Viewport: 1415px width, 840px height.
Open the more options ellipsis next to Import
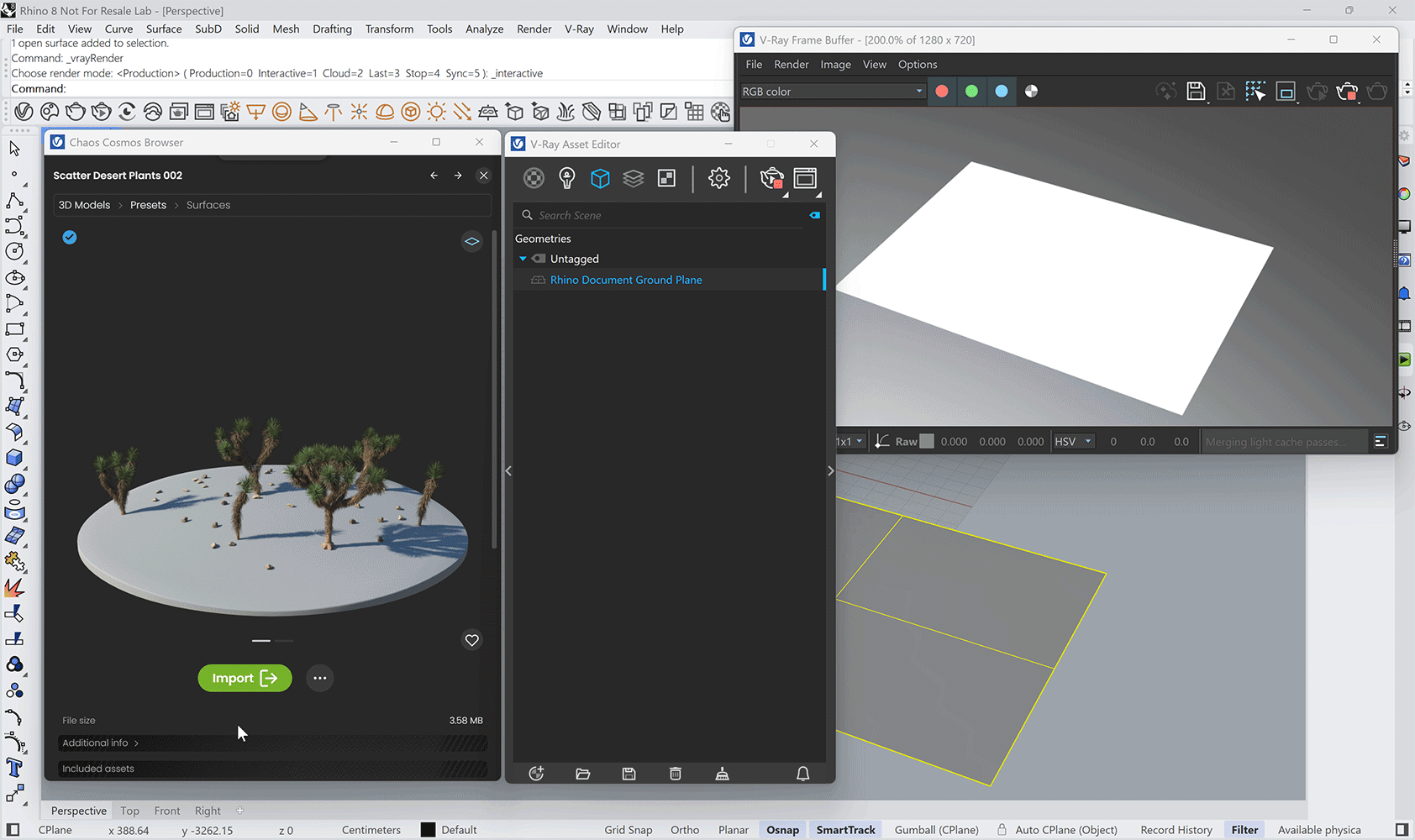(x=320, y=678)
